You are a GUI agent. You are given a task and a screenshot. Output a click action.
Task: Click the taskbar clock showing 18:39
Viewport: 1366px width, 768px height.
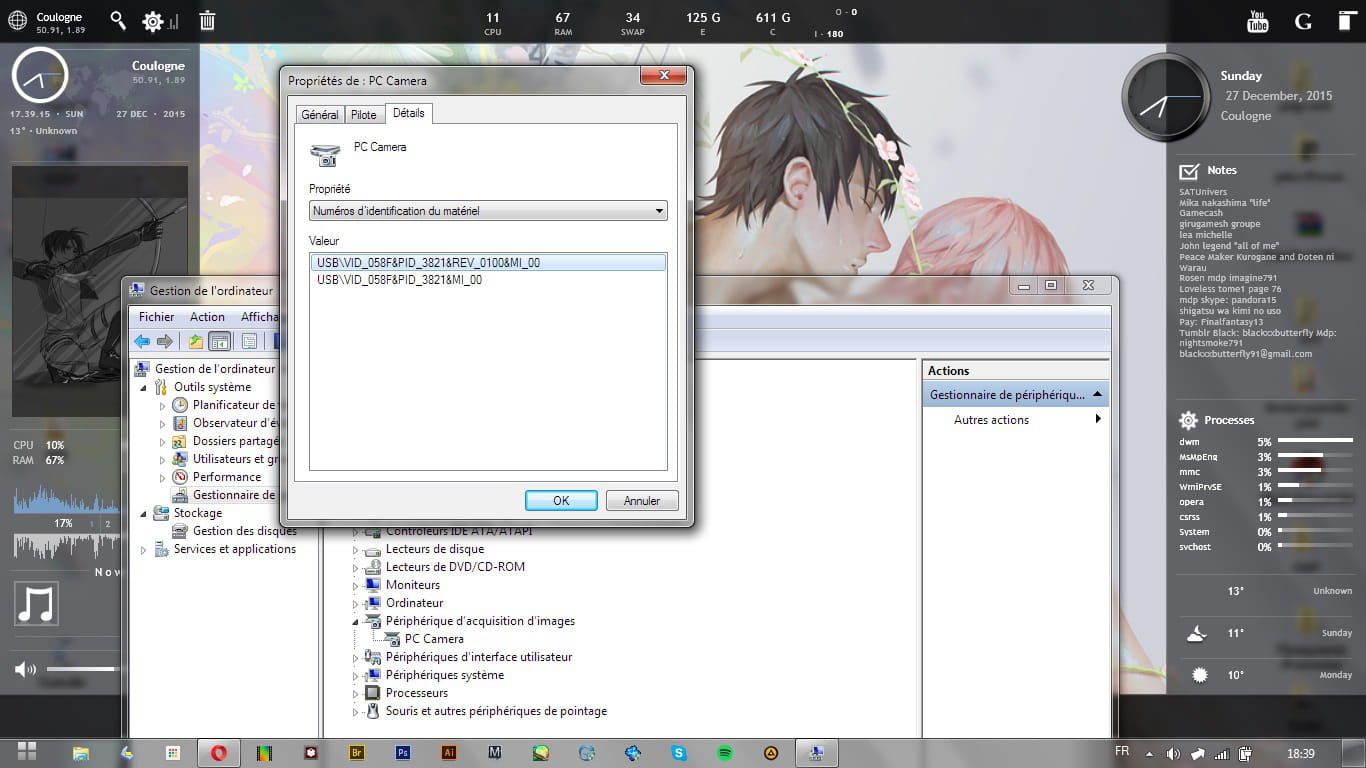point(1300,753)
